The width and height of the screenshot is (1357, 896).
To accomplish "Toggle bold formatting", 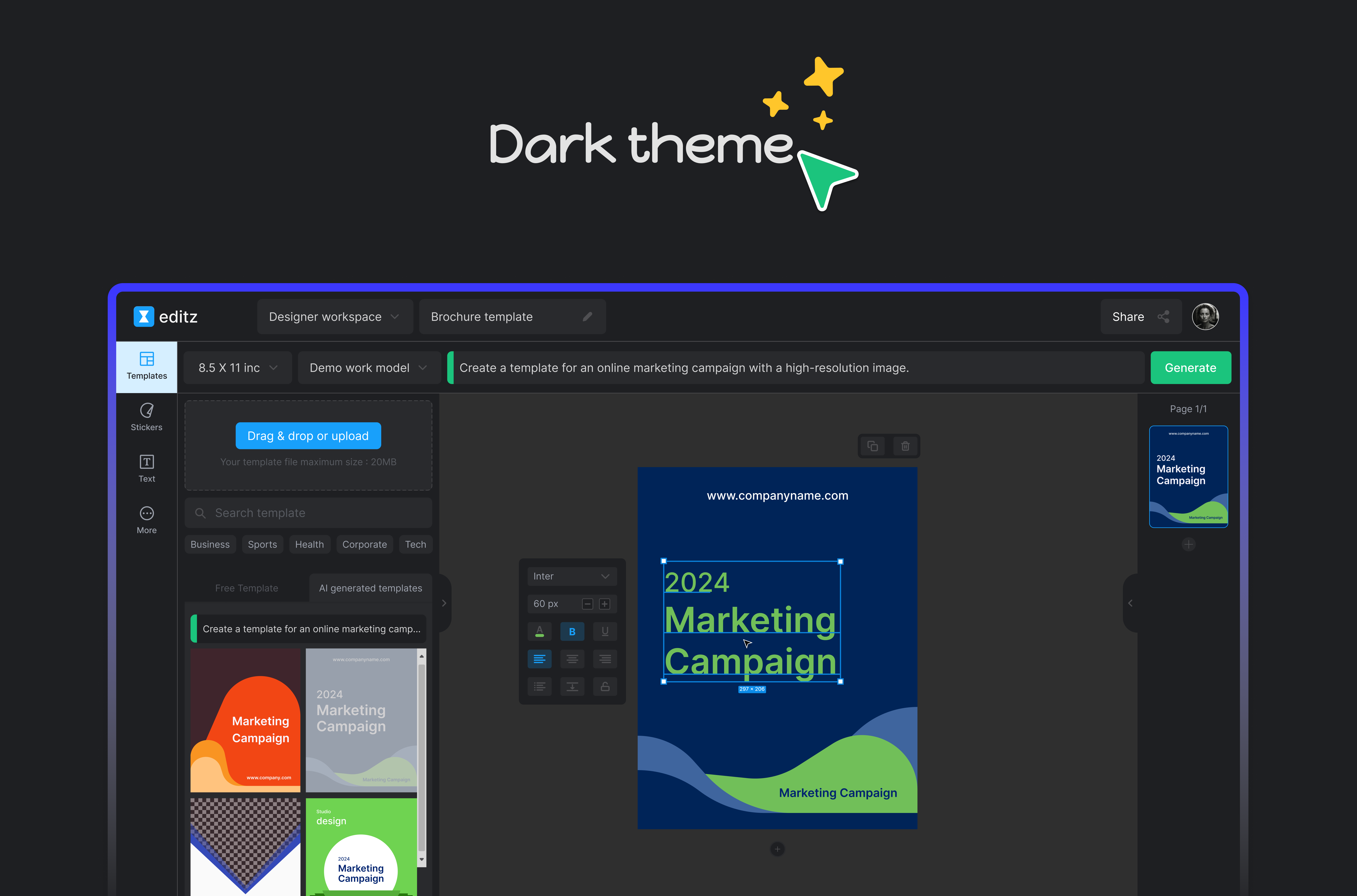I will tap(572, 632).
